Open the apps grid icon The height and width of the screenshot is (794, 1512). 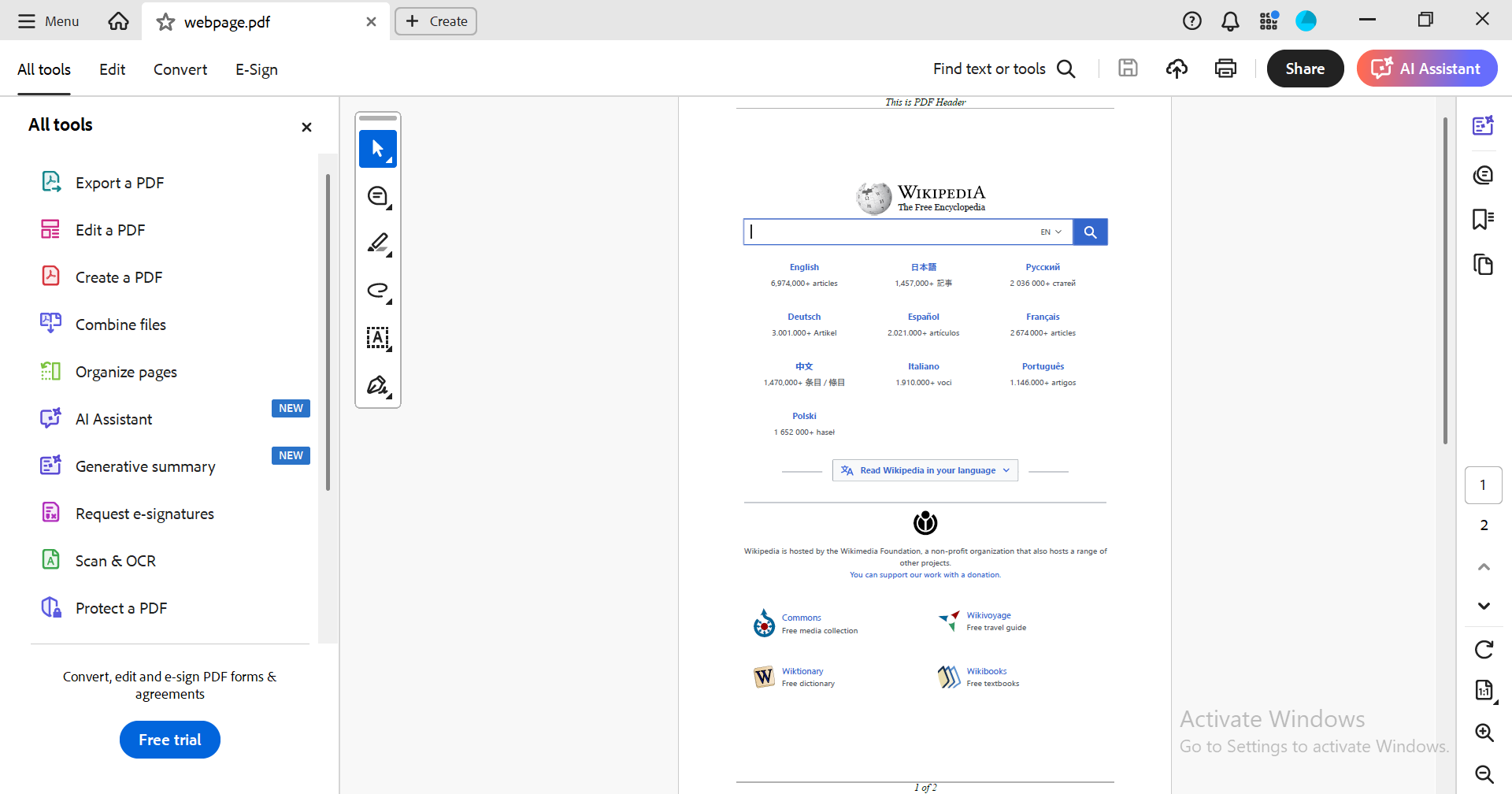[x=1269, y=21]
